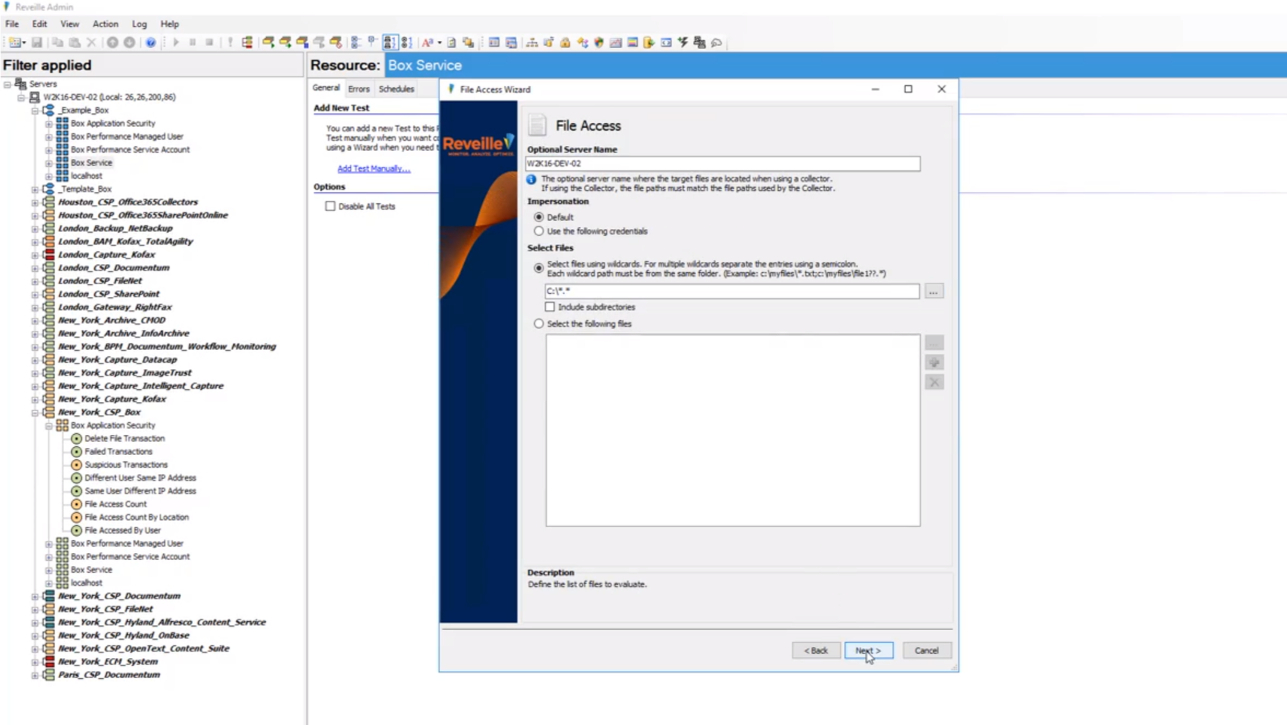Click the red and green hierarchy toolbar icon
The image size is (1287, 725).
click(247, 43)
